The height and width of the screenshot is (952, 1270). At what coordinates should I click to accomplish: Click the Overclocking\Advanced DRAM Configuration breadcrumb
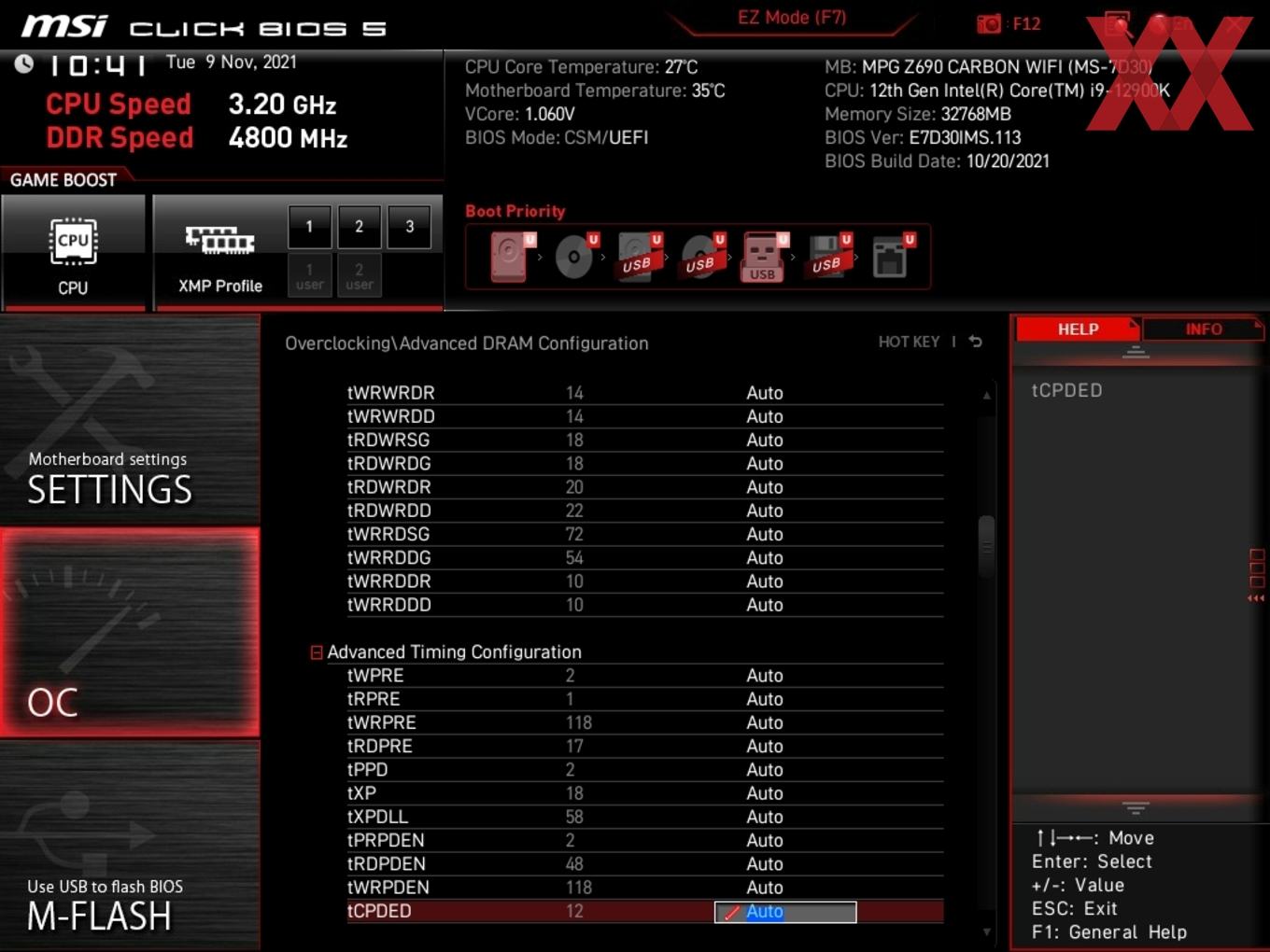click(467, 343)
